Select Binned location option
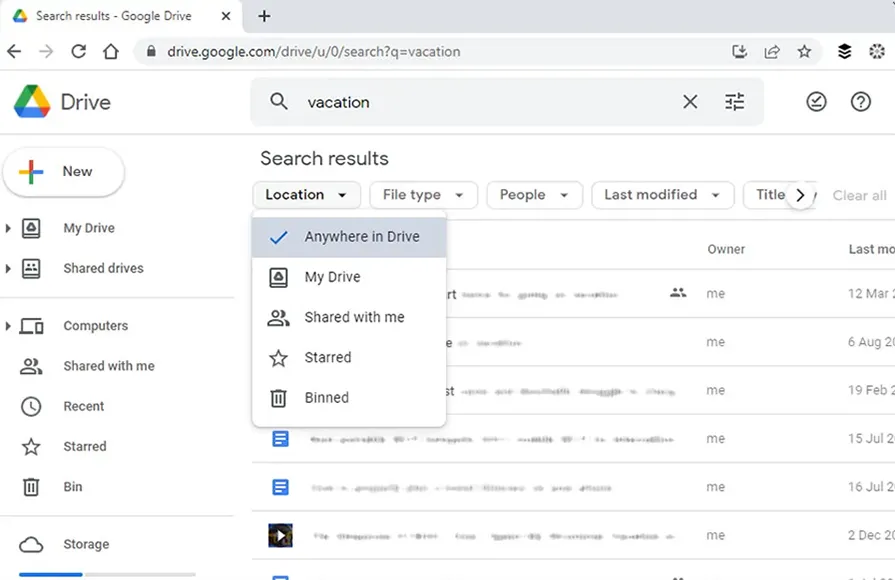 click(x=326, y=397)
